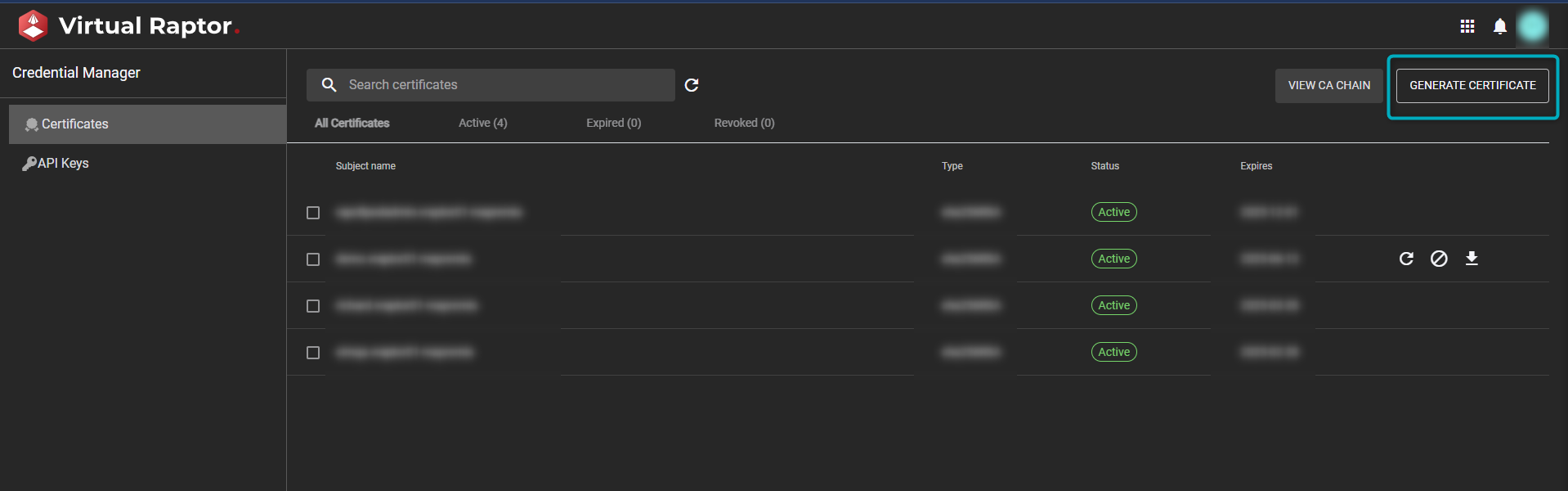Open the user profile avatar
The image size is (1568, 491).
click(x=1532, y=26)
